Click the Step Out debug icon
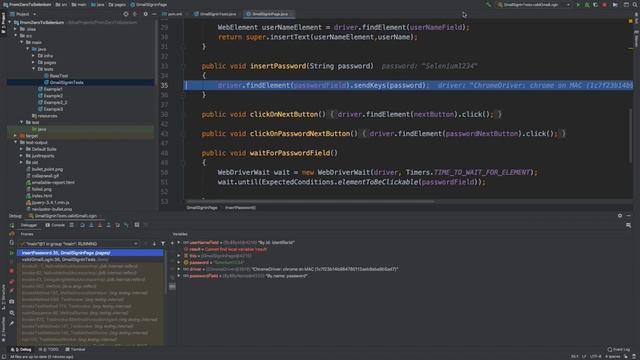The image size is (640, 360). [108, 225]
